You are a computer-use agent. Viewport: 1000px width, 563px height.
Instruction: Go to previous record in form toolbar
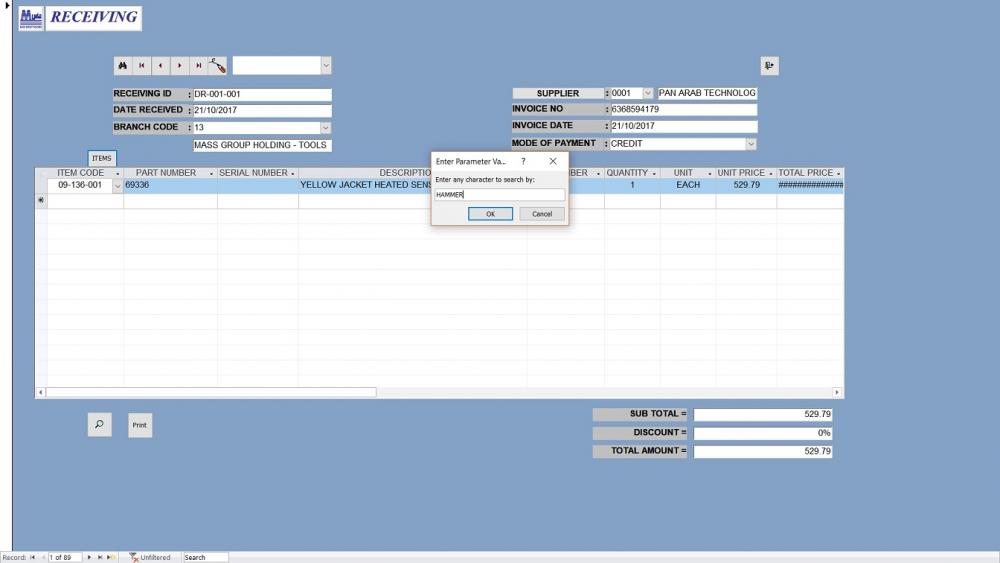[161, 66]
